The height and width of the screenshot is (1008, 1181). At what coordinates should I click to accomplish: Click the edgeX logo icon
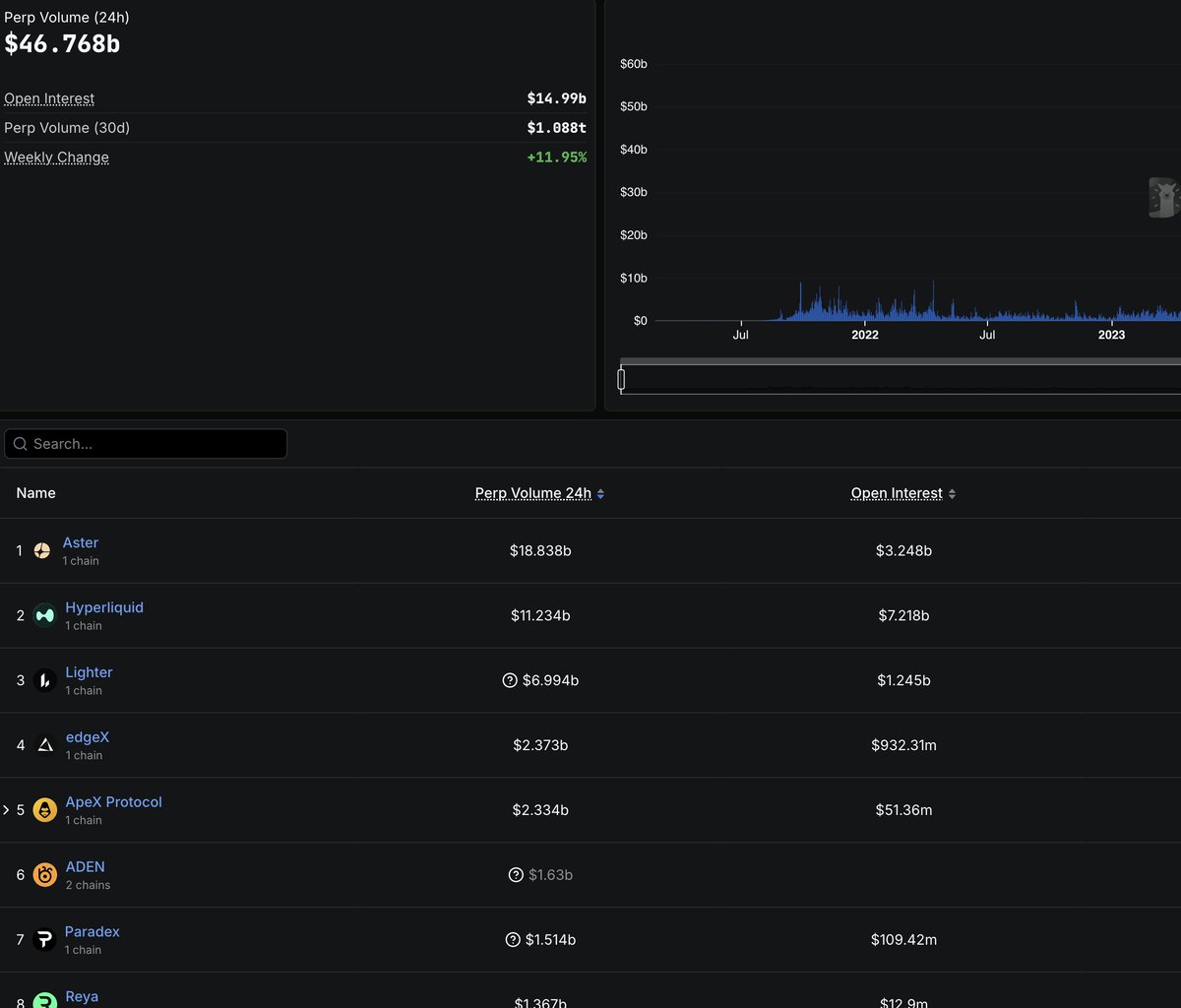pyautogui.click(x=44, y=745)
